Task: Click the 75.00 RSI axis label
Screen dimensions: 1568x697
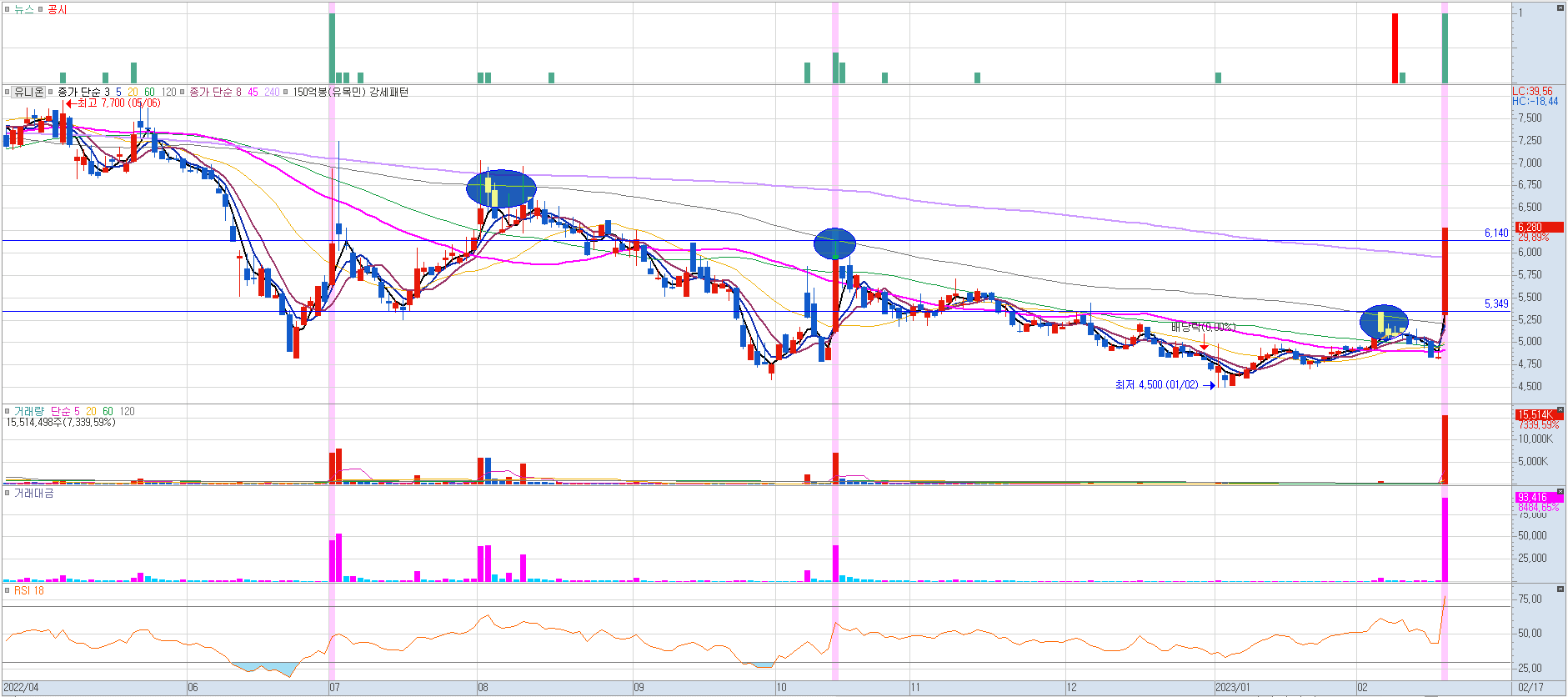Action: [x=1530, y=599]
